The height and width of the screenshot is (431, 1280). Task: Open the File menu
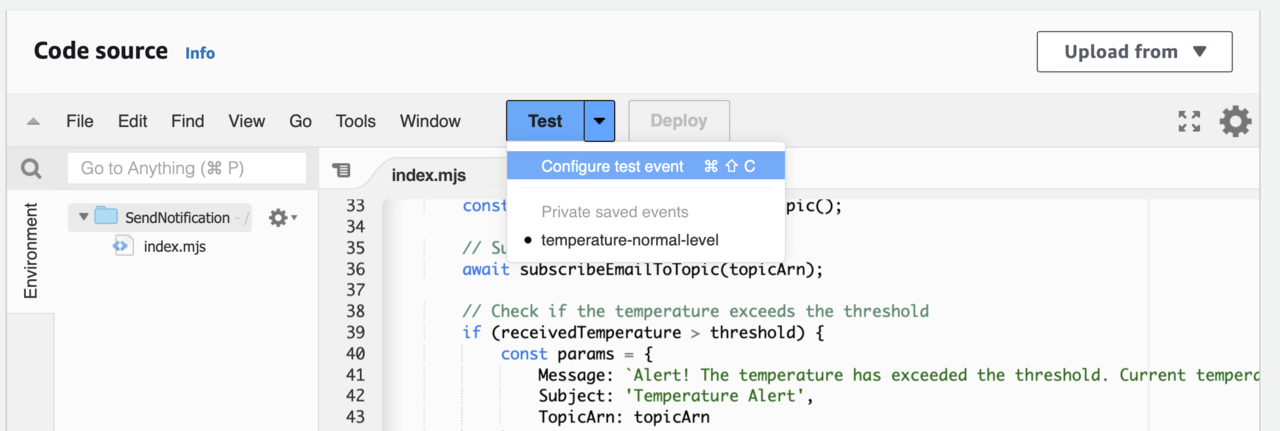[80, 121]
